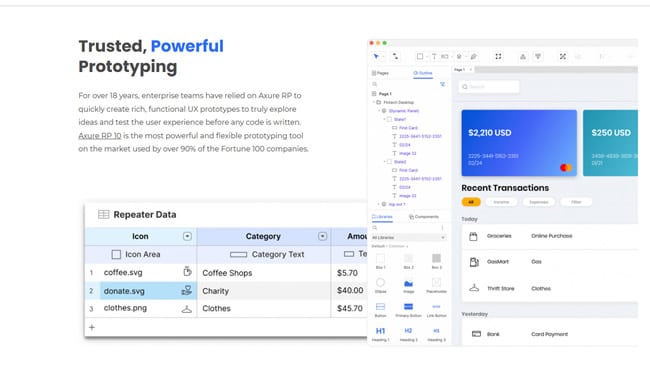Screen dimensions: 650x366
Task: Click the Thrift Store transaction row
Action: (550, 288)
